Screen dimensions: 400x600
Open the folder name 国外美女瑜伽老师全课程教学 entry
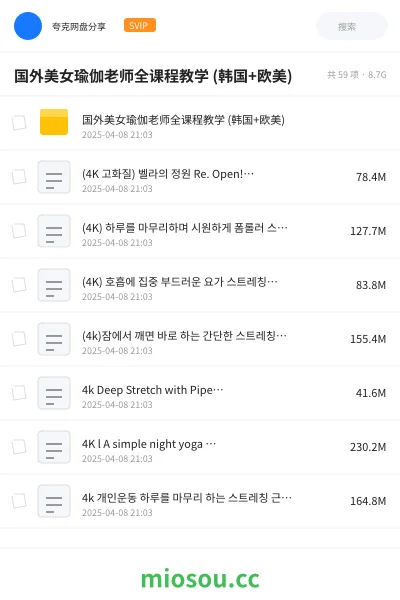point(183,120)
